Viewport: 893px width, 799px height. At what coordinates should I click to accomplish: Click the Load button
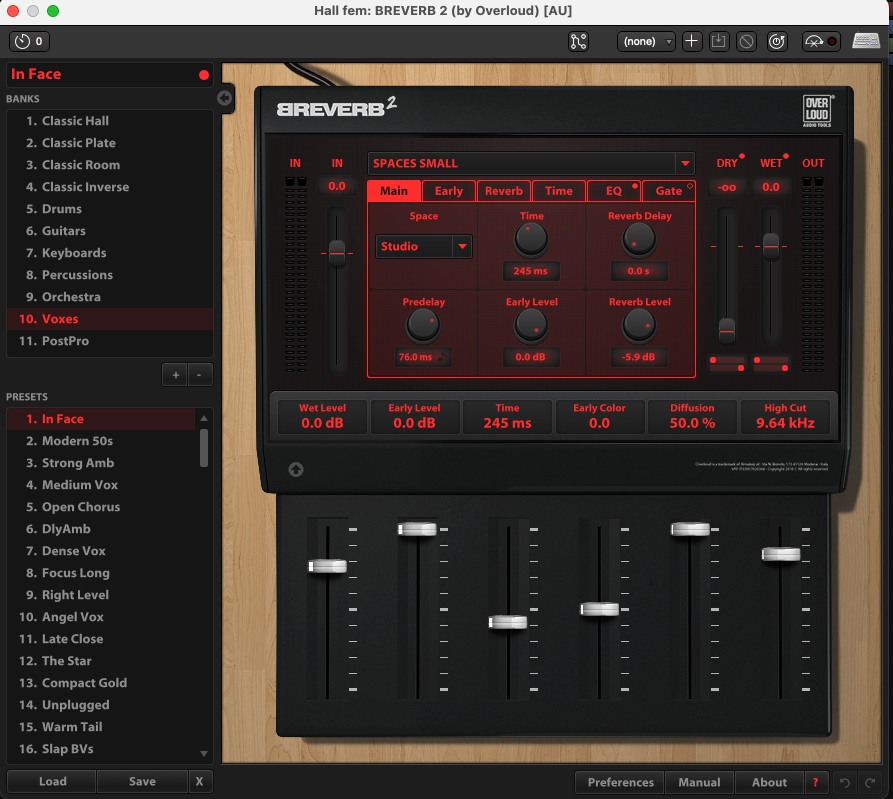click(52, 781)
